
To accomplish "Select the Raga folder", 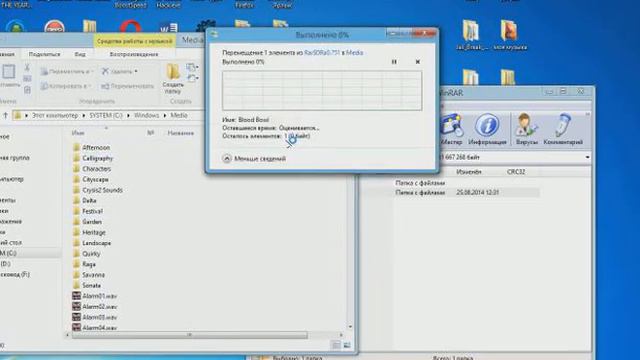I will coord(84,264).
